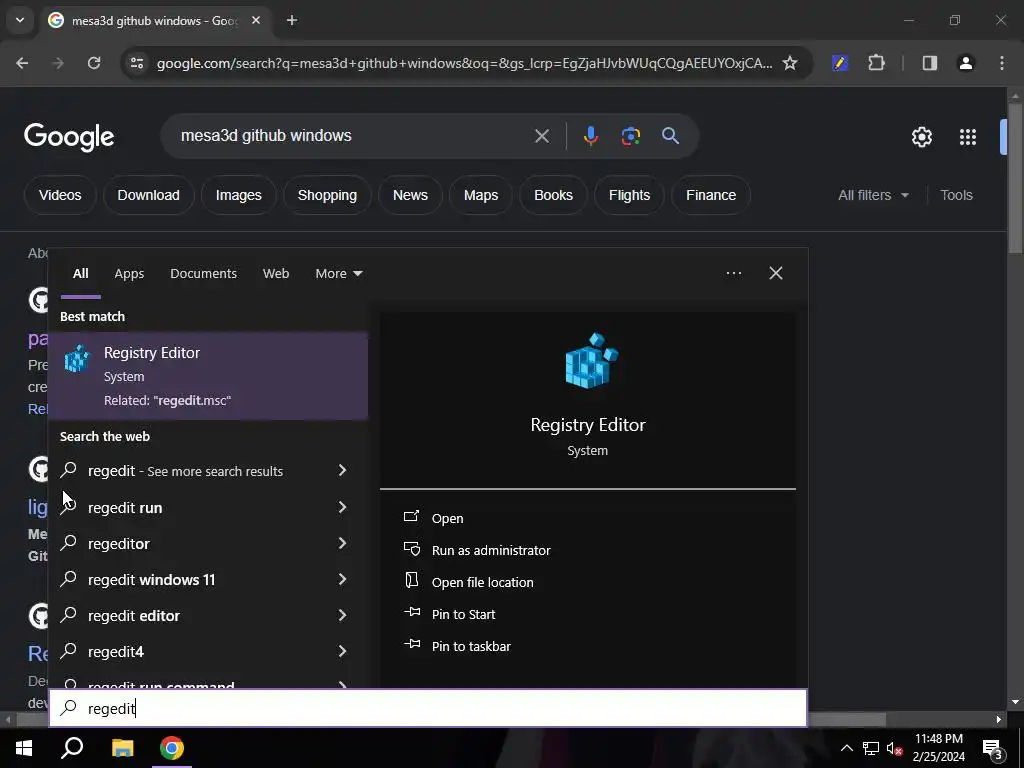1024x768 pixels.
Task: Switch to the Apps search tab
Action: tap(129, 274)
